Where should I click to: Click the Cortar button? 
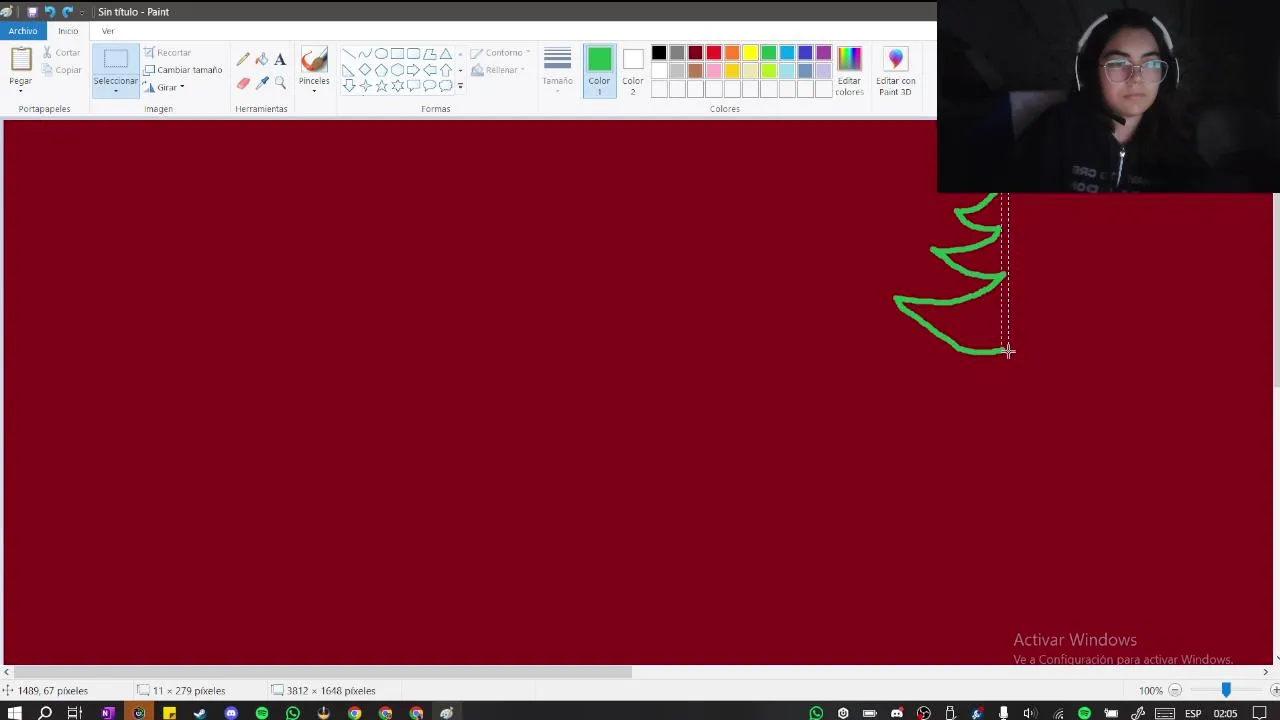pyautogui.click(x=62, y=52)
